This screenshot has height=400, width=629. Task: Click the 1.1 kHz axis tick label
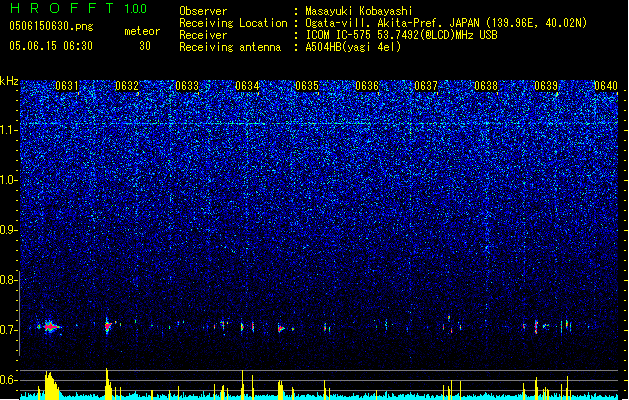[9, 130]
